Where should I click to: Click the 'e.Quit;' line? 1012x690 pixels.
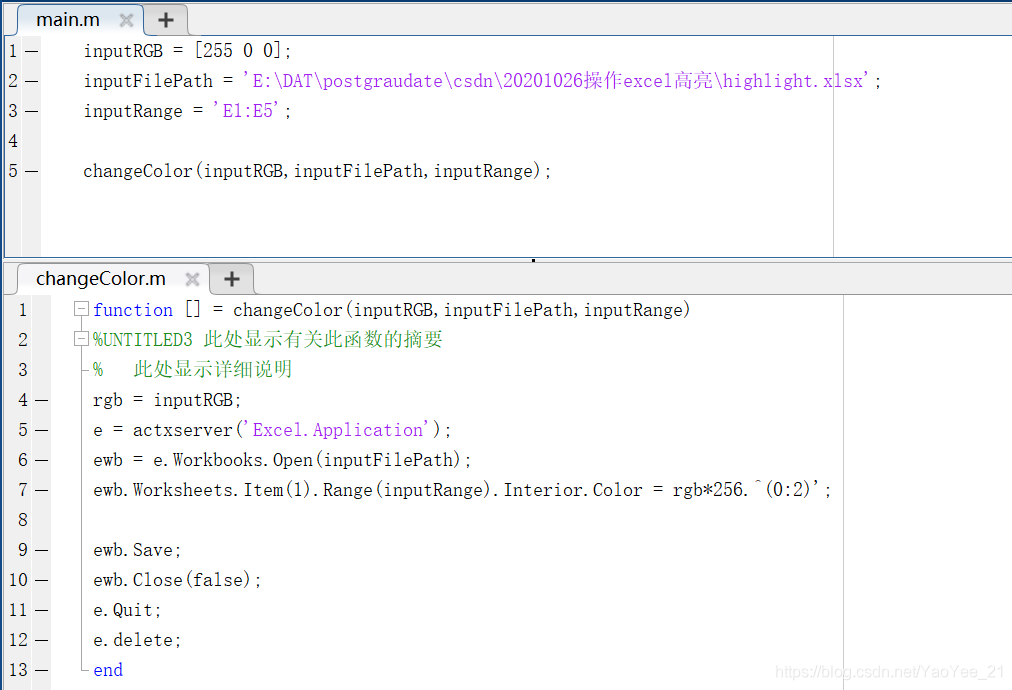(x=127, y=610)
